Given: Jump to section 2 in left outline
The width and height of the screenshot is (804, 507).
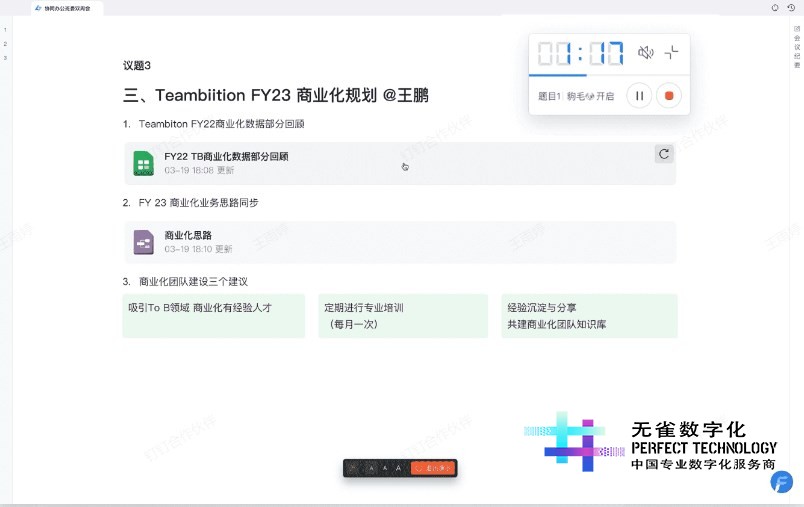Looking at the screenshot, I should pos(5,44).
